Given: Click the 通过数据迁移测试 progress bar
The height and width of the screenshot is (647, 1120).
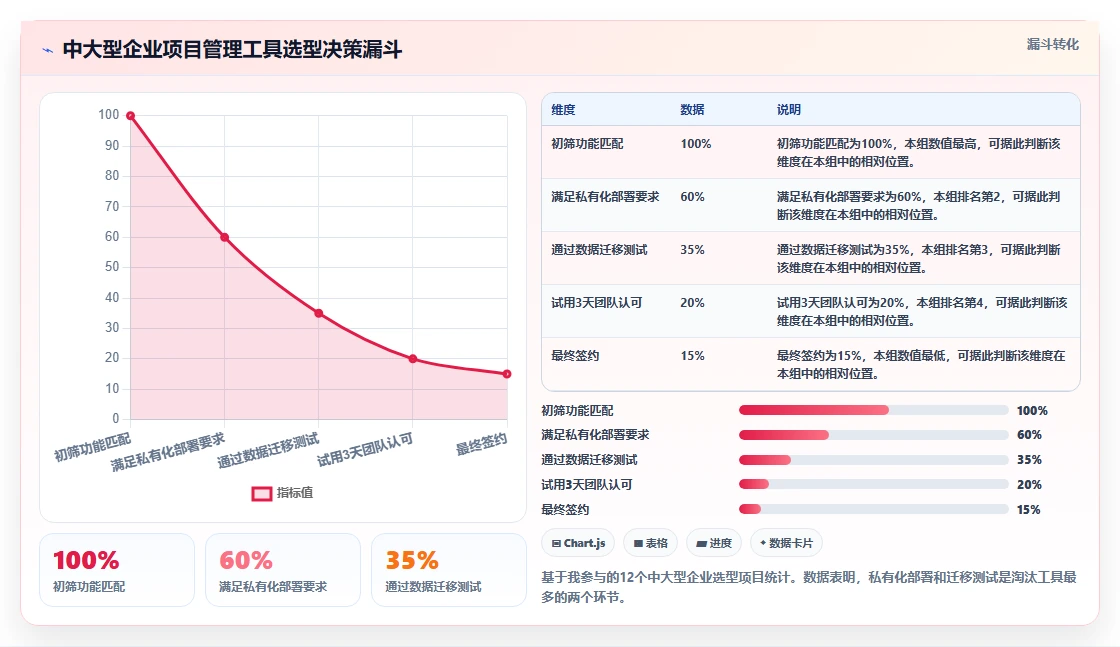Looking at the screenshot, I should pyautogui.click(x=874, y=460).
